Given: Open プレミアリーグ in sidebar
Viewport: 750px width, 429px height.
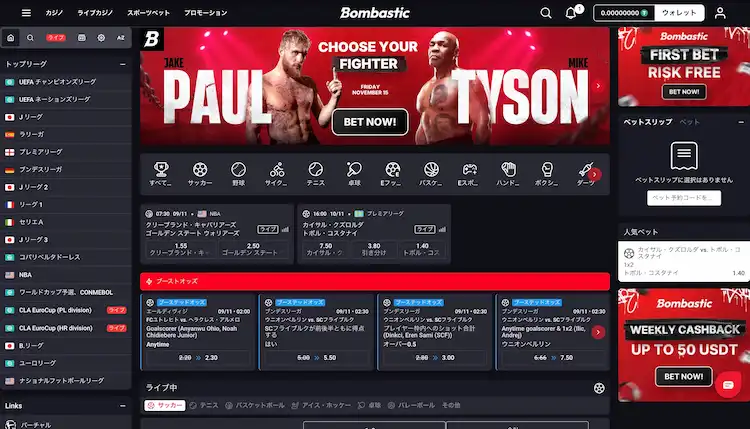Looking at the screenshot, I should point(66,152).
